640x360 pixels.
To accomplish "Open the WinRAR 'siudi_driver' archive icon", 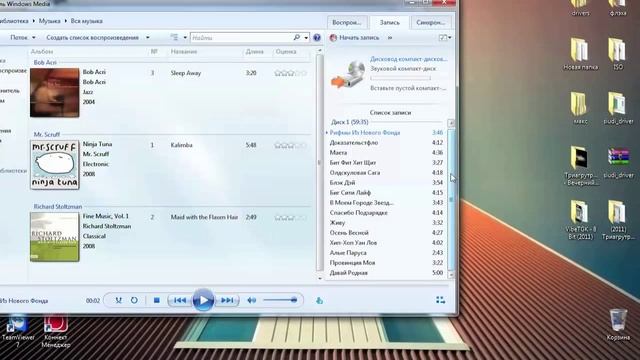I will coord(618,163).
